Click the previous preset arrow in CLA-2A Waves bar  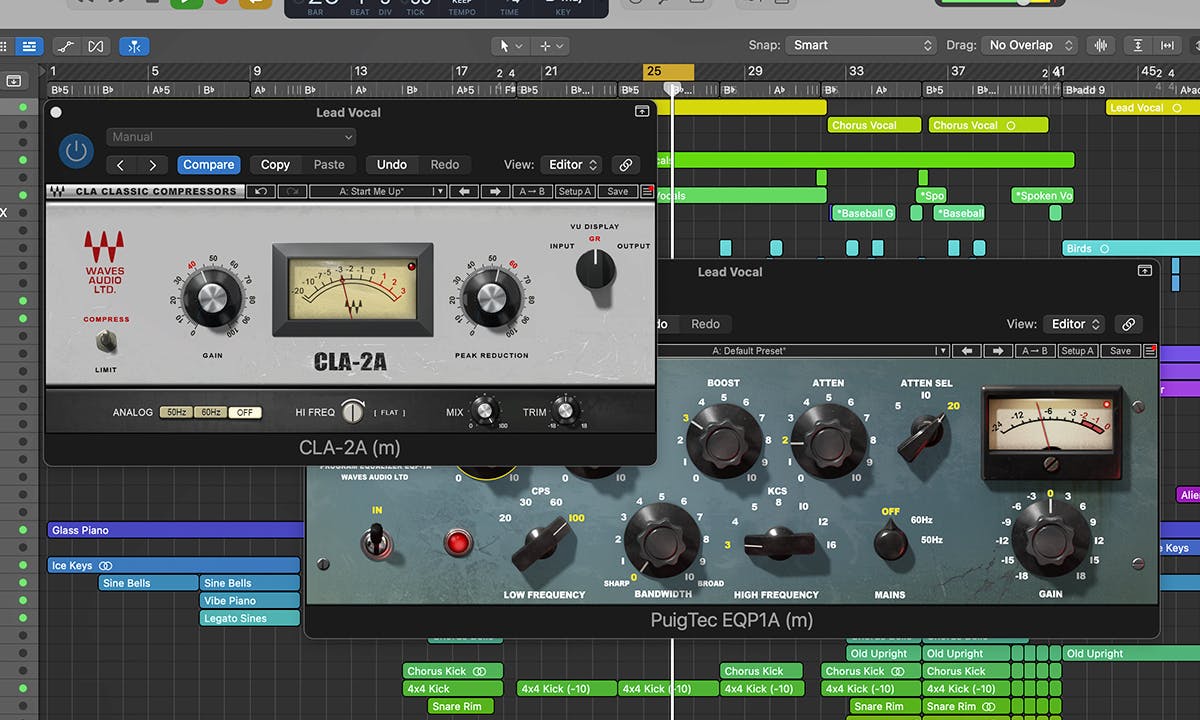click(x=463, y=191)
